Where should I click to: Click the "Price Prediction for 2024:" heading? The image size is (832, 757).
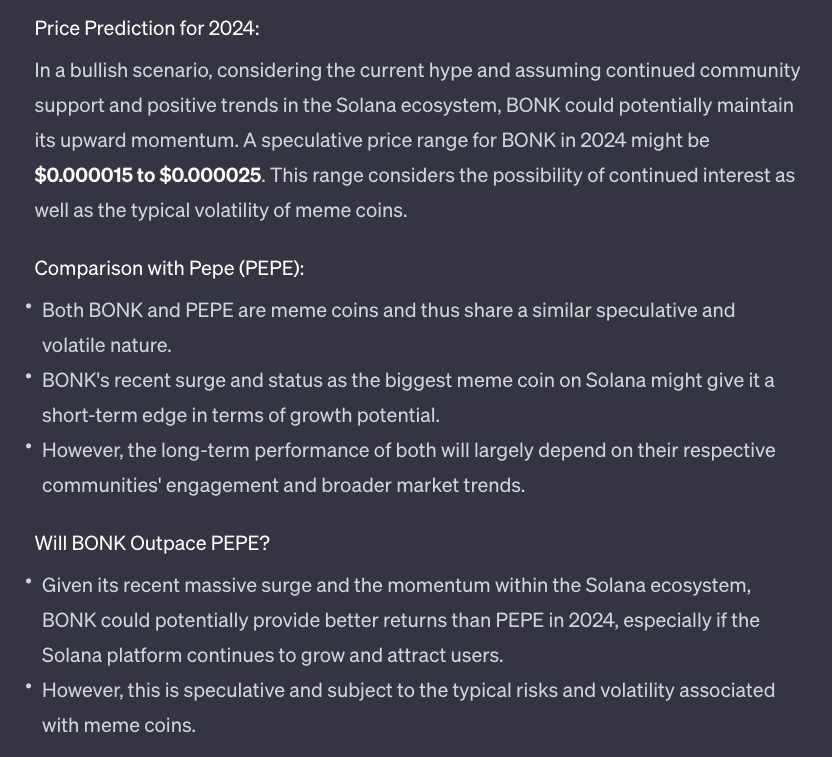click(146, 28)
